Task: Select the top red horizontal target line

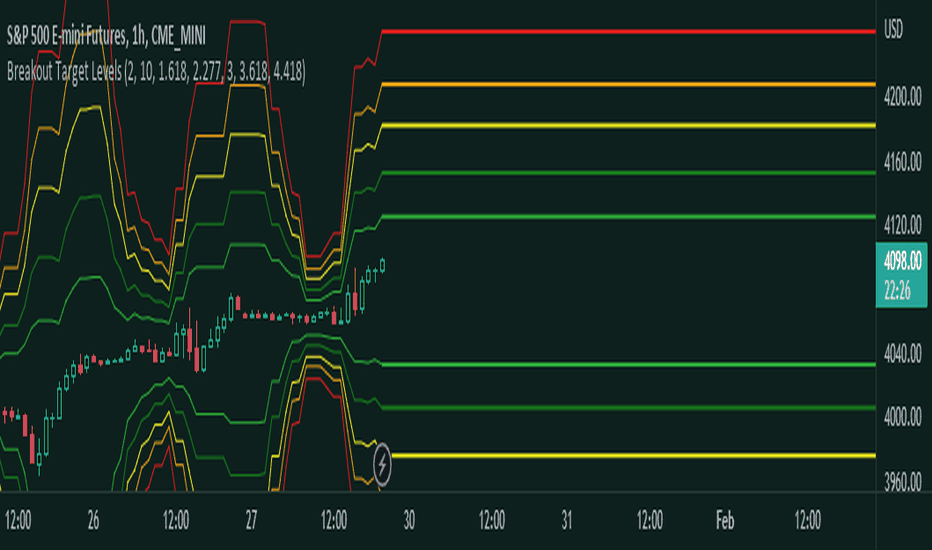Action: point(629,32)
